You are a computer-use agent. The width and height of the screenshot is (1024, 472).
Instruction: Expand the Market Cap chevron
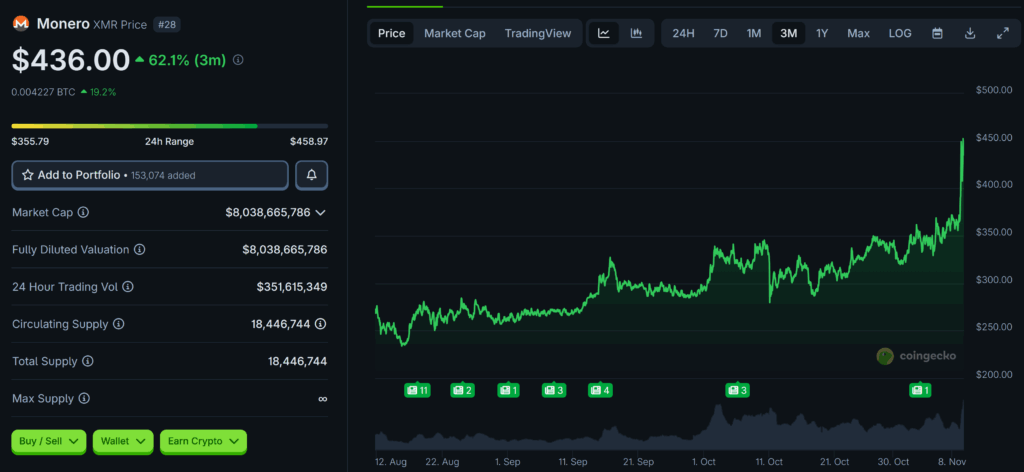320,213
